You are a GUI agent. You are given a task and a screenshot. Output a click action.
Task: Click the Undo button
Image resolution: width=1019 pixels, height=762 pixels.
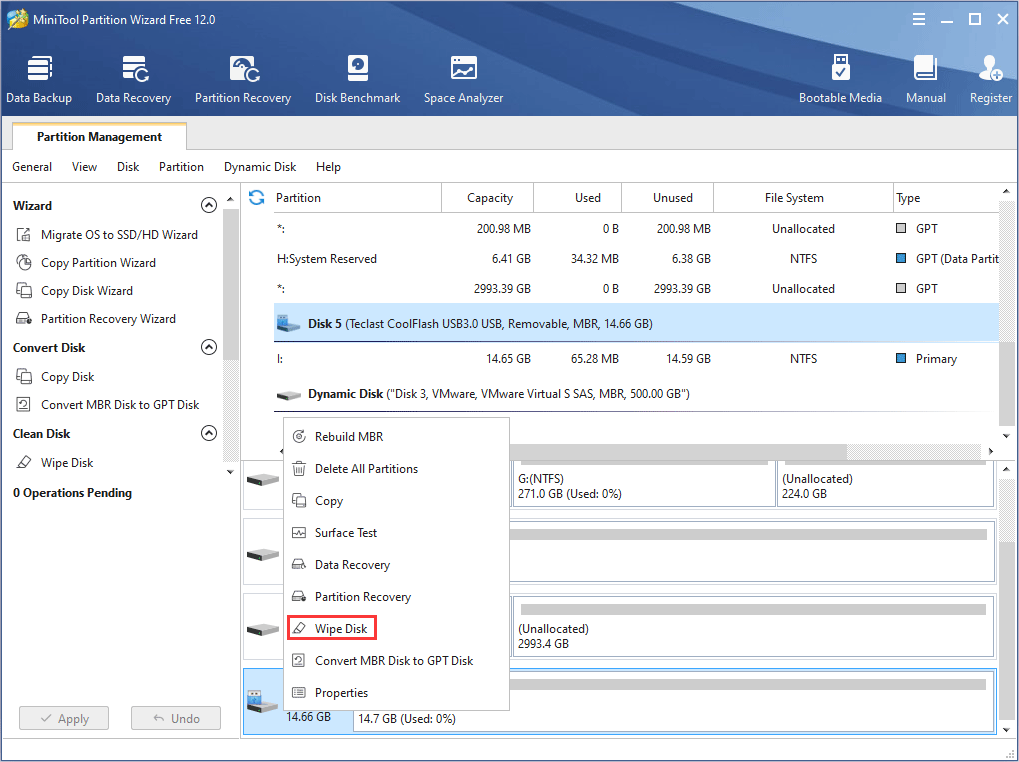coord(175,718)
